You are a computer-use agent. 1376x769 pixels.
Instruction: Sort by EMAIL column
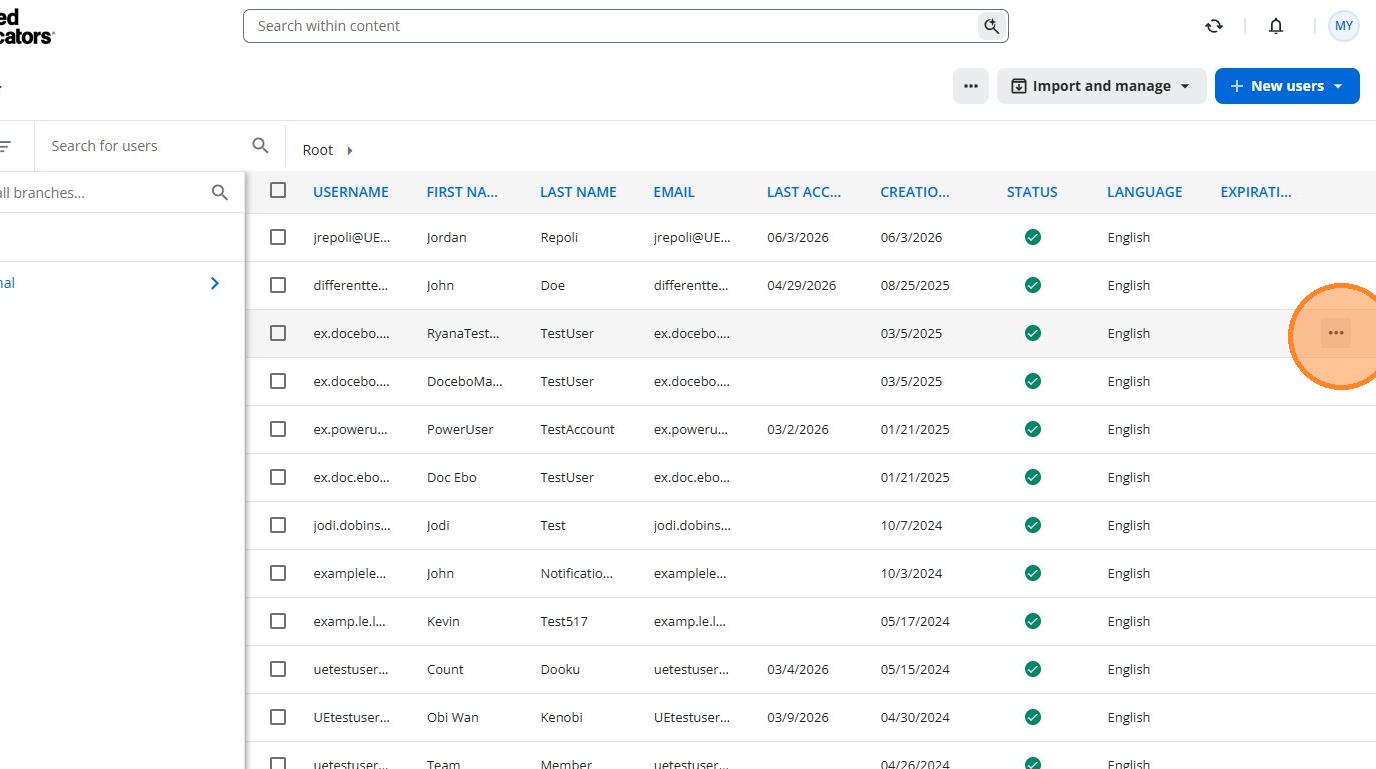click(674, 192)
